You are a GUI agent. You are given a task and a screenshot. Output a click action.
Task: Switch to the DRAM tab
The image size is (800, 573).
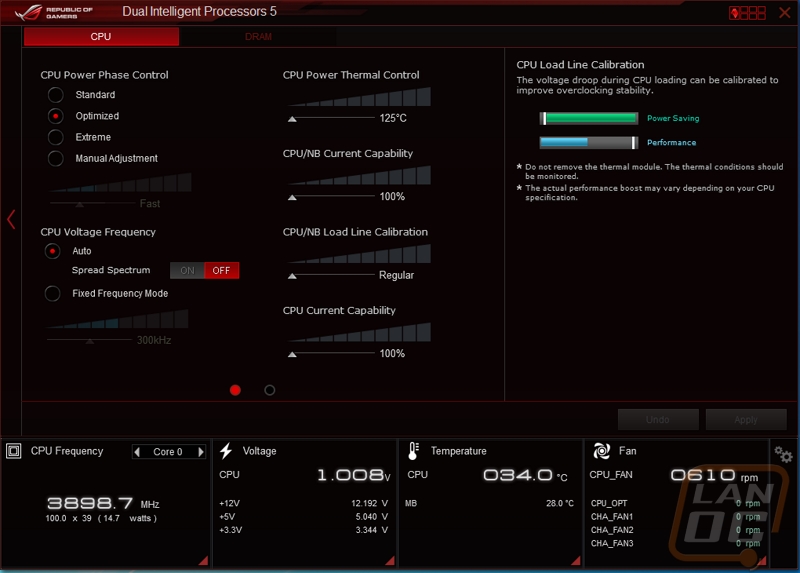[x=258, y=37]
